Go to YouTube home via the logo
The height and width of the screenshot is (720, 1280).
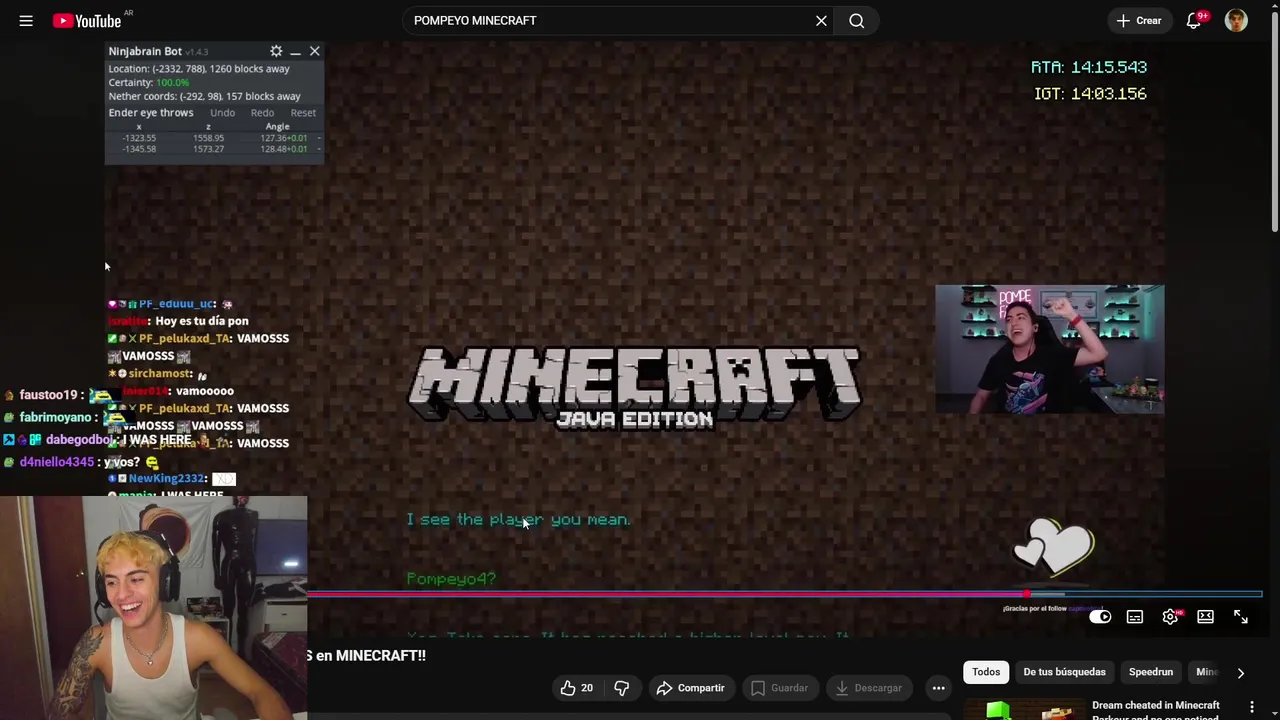click(x=86, y=21)
